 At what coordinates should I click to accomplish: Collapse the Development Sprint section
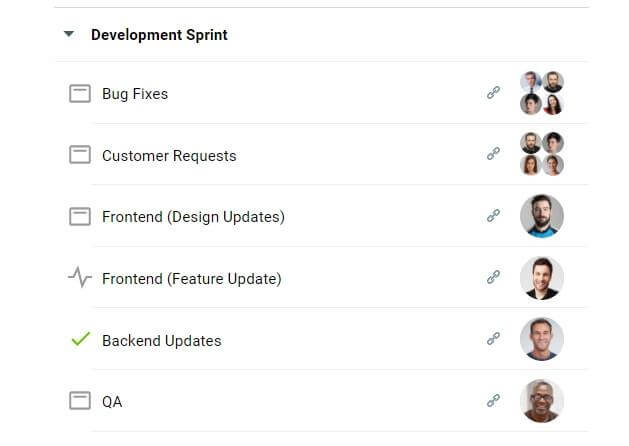[69, 34]
